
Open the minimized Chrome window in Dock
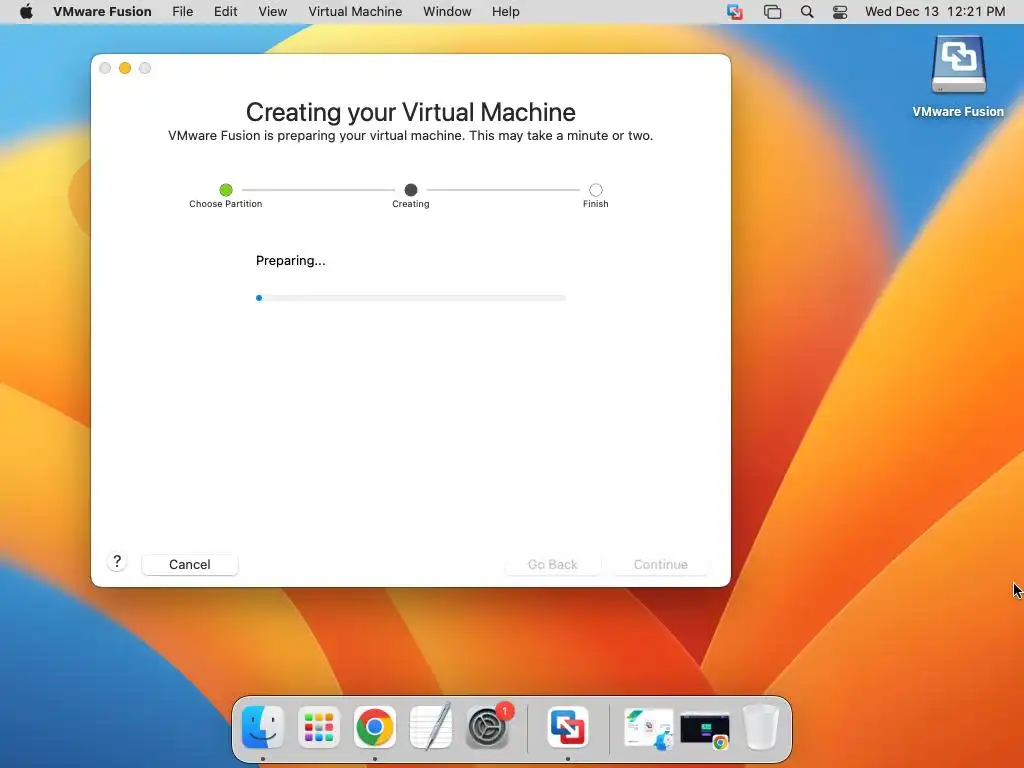click(705, 730)
